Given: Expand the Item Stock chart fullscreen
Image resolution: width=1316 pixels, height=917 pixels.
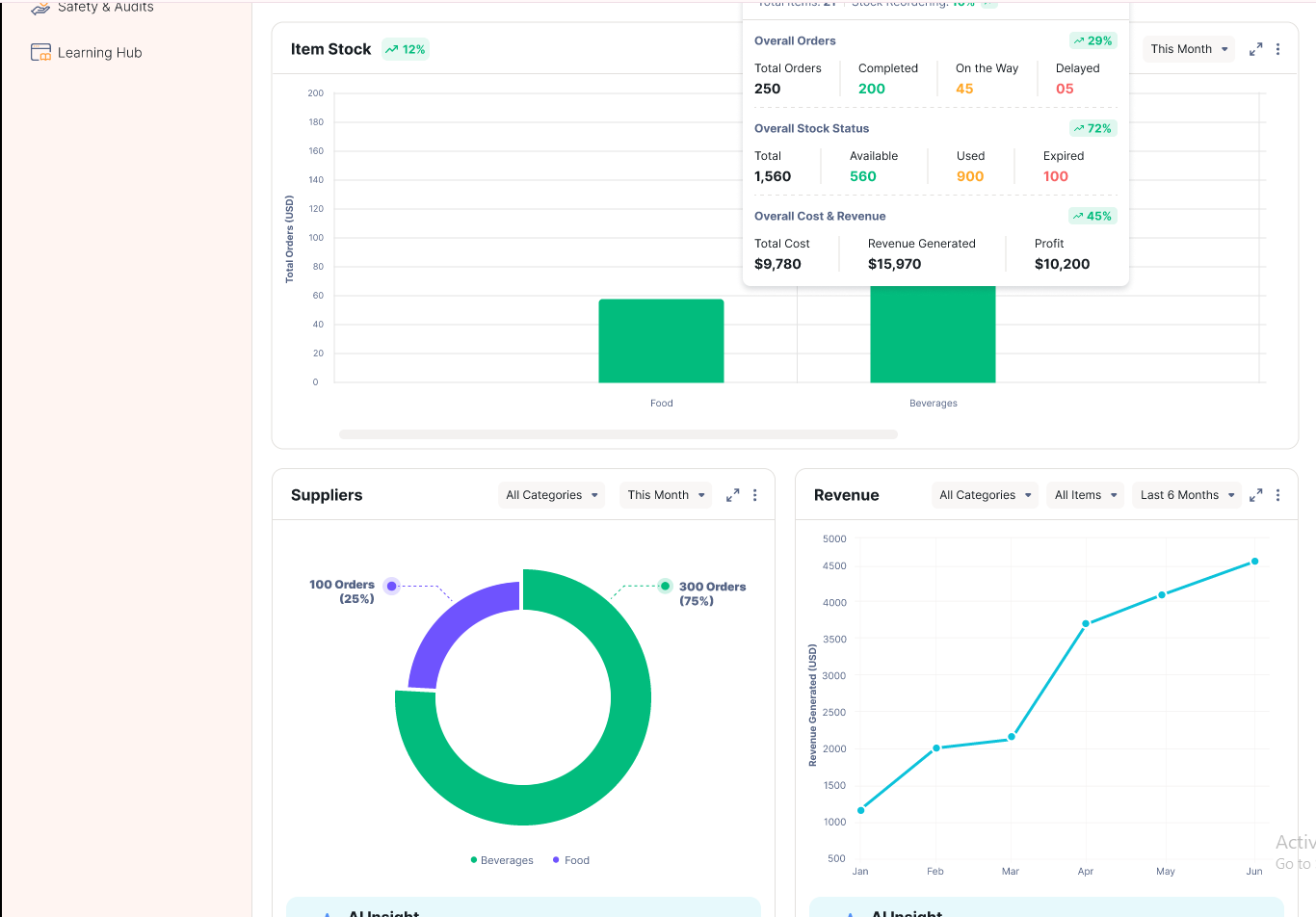Looking at the screenshot, I should coord(1255,49).
